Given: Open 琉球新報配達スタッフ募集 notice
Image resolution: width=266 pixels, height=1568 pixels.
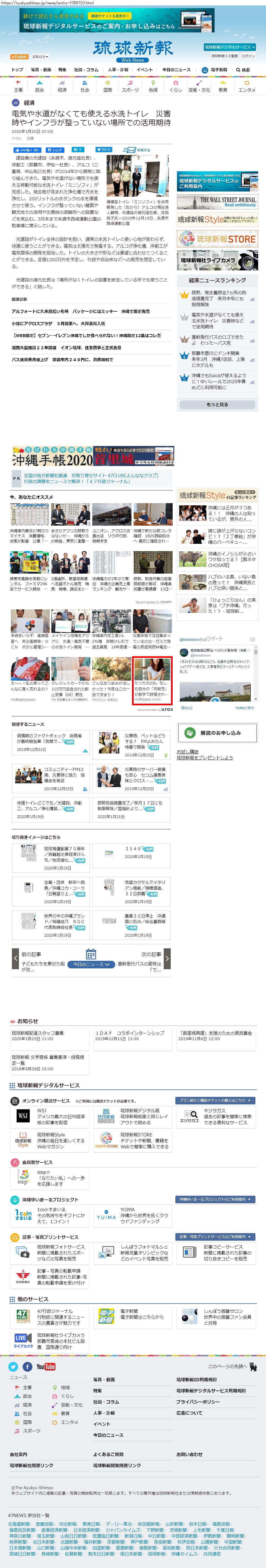Looking at the screenshot, I should click(x=38, y=1033).
